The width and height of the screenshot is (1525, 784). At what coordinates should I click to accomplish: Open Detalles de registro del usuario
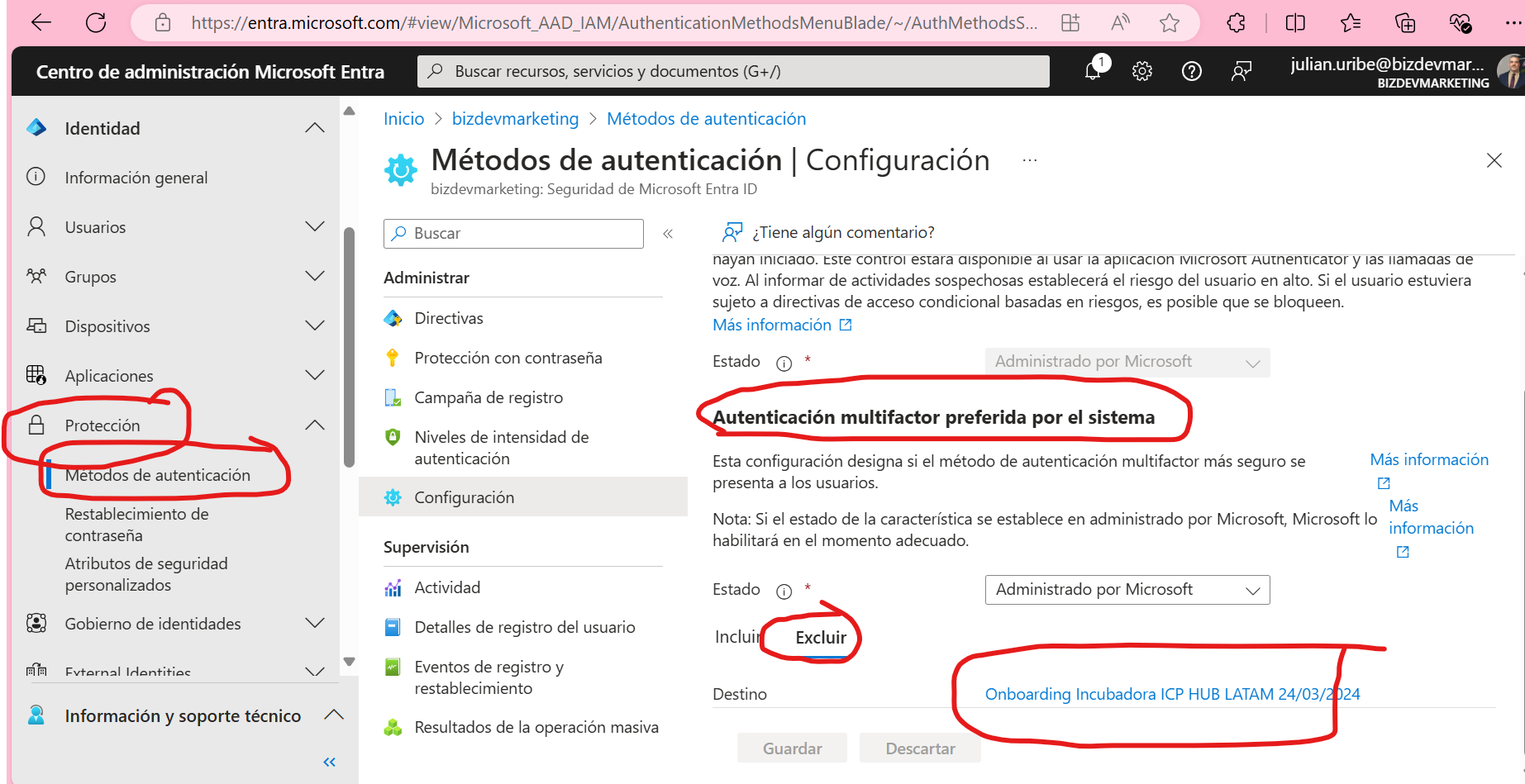point(523,627)
